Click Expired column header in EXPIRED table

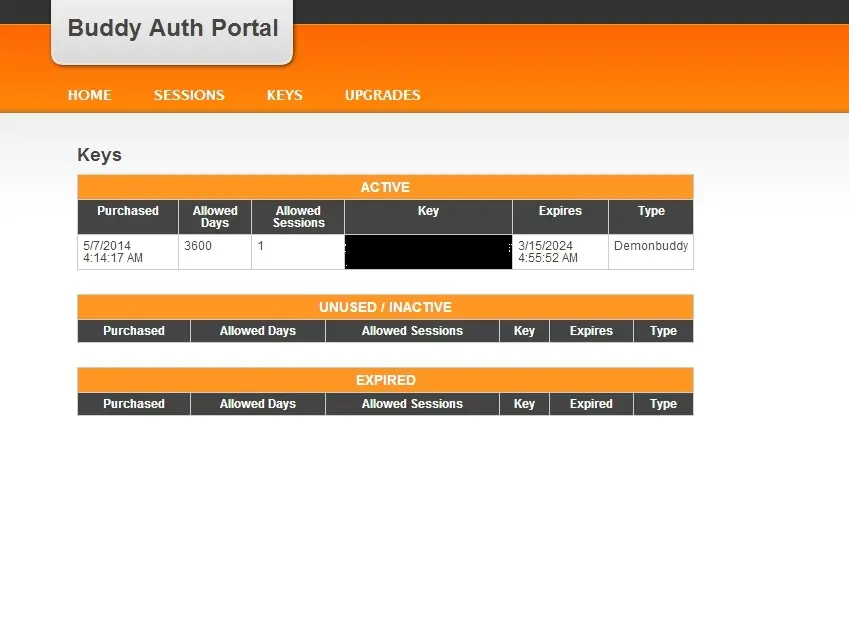click(x=591, y=404)
